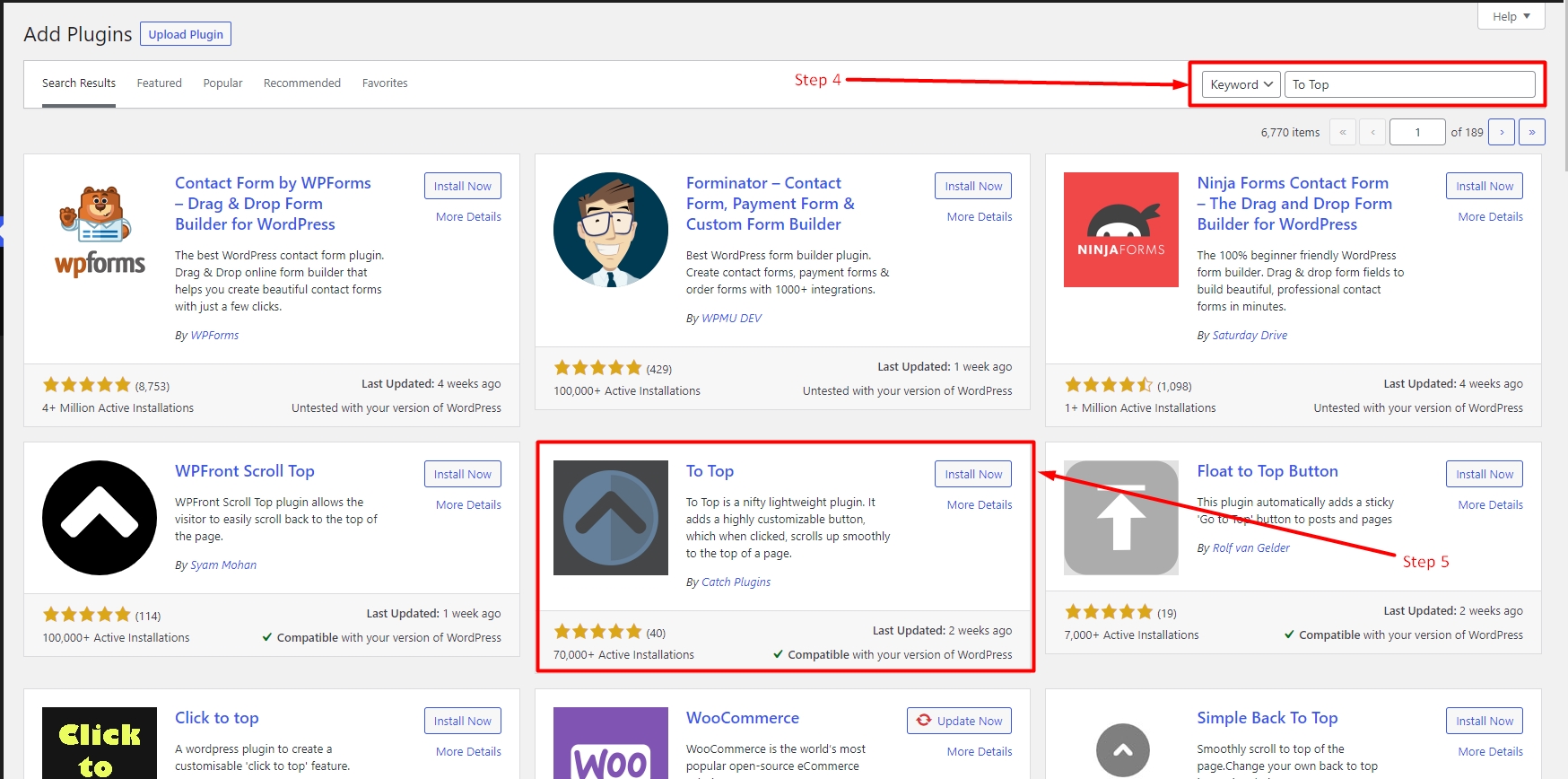Open the Recommended plugins tab
Viewport: 1568px width, 779px height.
[x=302, y=83]
